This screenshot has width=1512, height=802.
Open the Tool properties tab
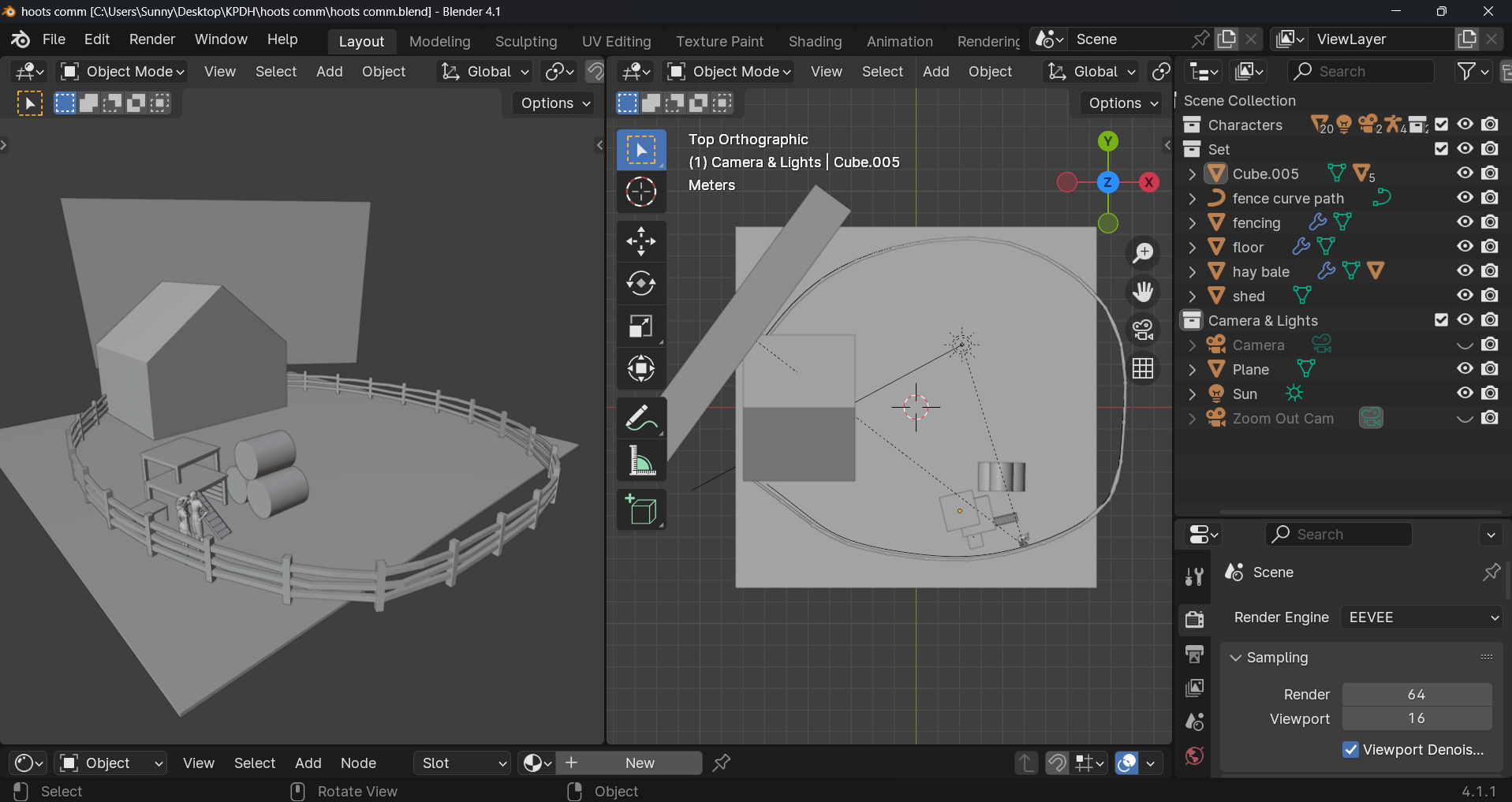point(1194,577)
